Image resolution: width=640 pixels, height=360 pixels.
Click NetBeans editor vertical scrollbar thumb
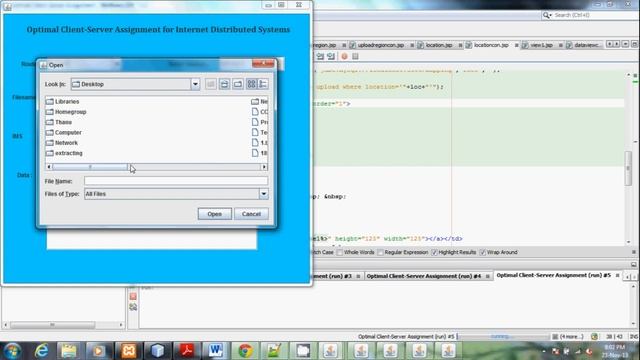[x=628, y=168]
